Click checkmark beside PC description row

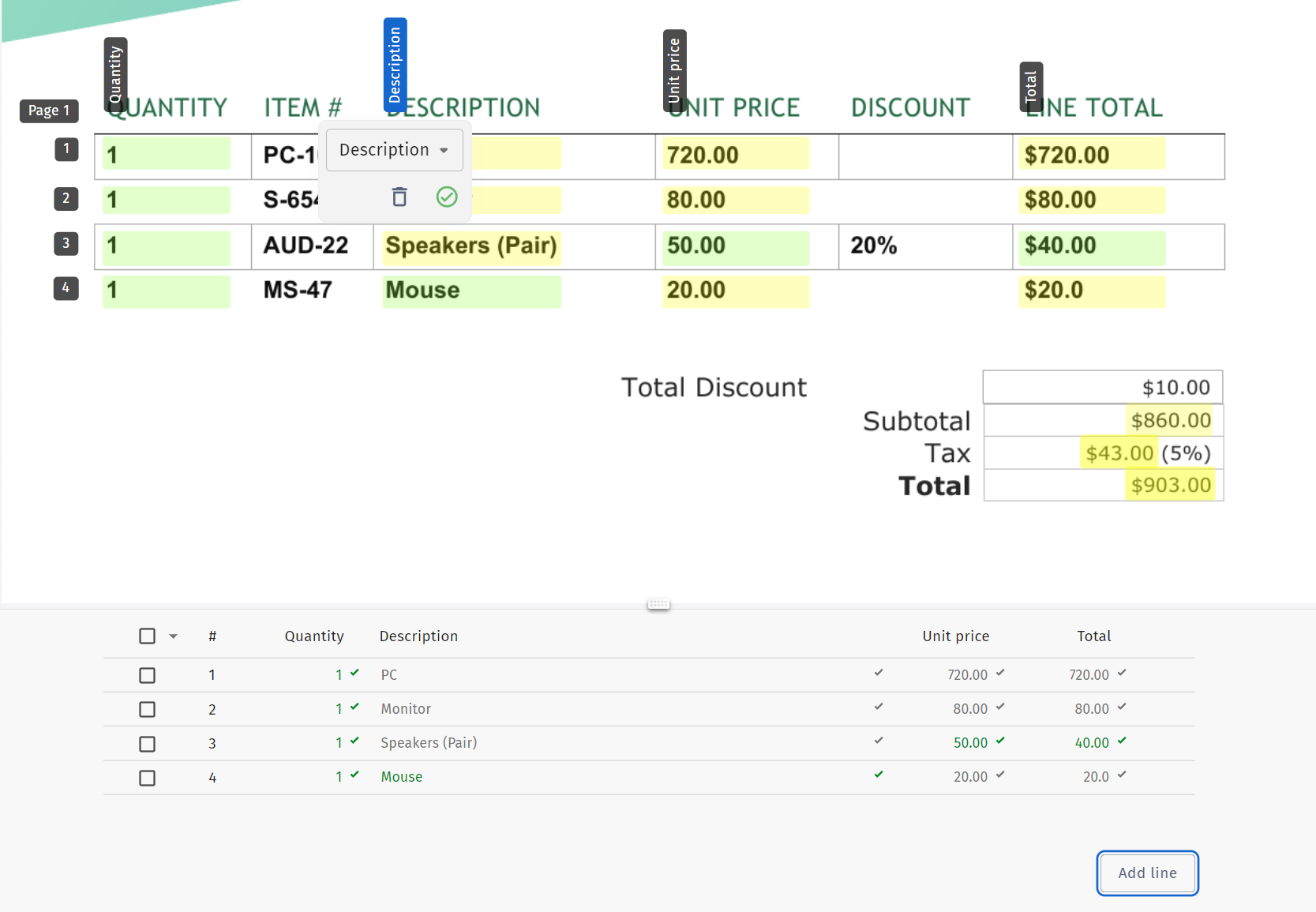(x=878, y=673)
